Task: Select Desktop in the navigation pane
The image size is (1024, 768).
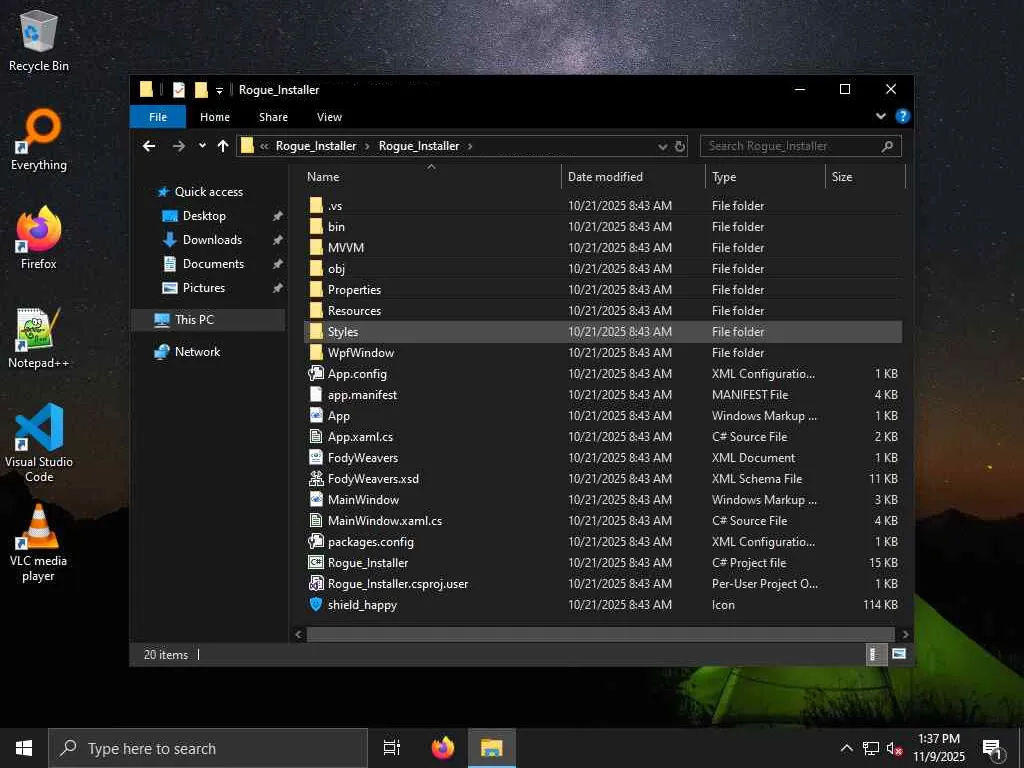Action: point(193,216)
